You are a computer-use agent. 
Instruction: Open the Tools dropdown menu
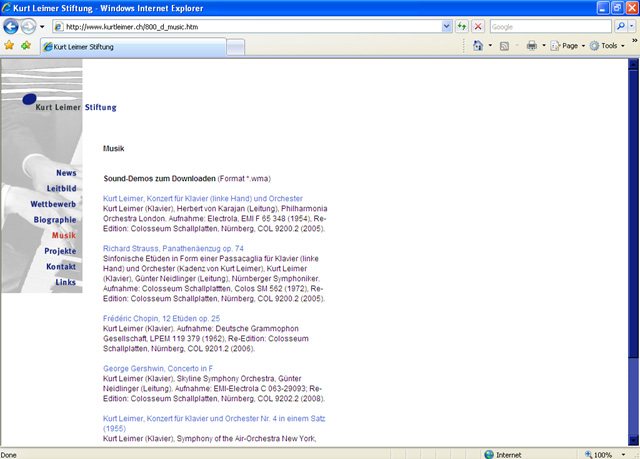click(607, 46)
